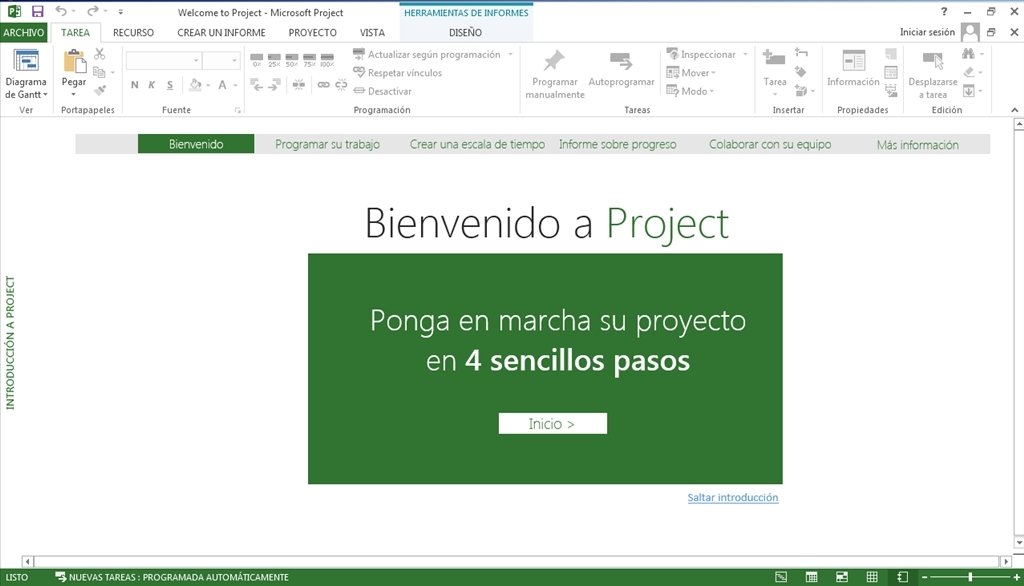The width and height of the screenshot is (1024, 586).
Task: Expand the Actualizar según programación dropdown arrow
Action: [508, 54]
